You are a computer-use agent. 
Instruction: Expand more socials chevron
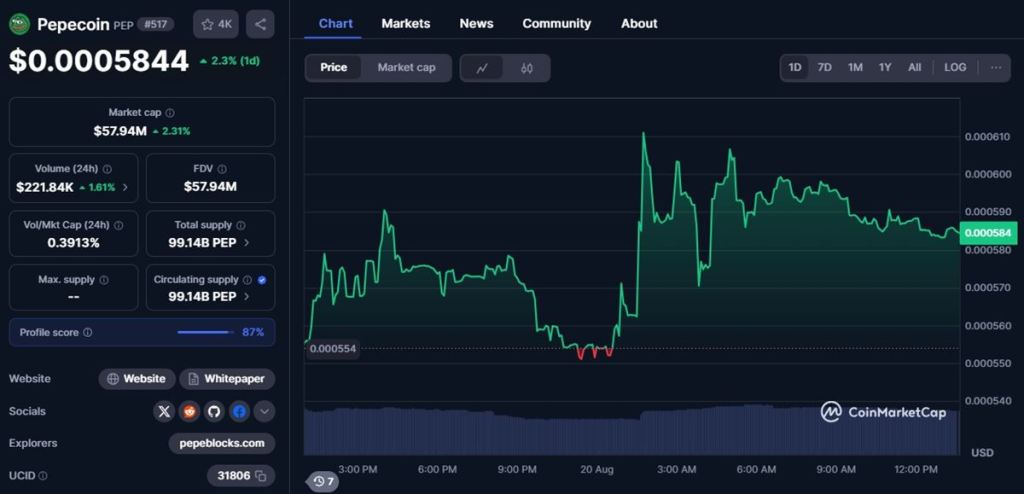pos(264,411)
